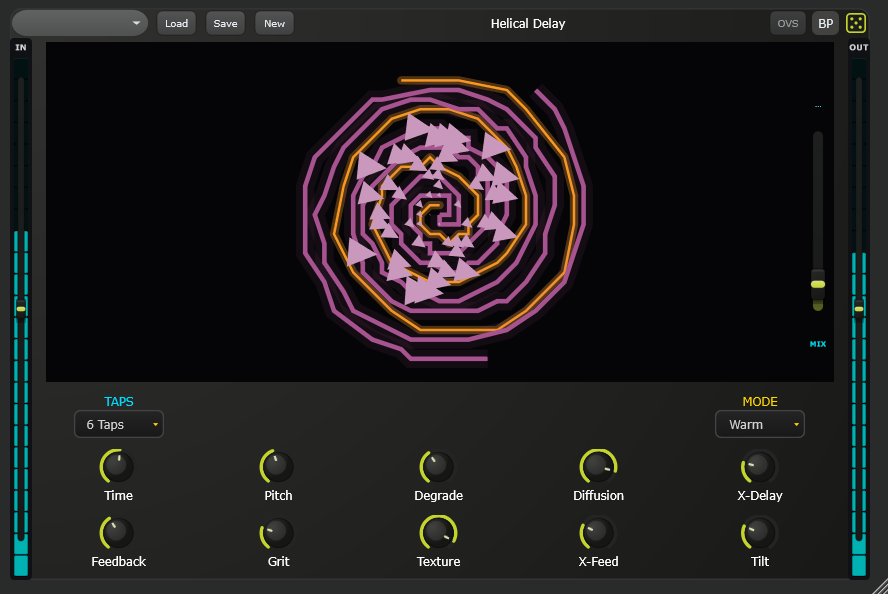Open the preset selection dropdown

click(79, 21)
